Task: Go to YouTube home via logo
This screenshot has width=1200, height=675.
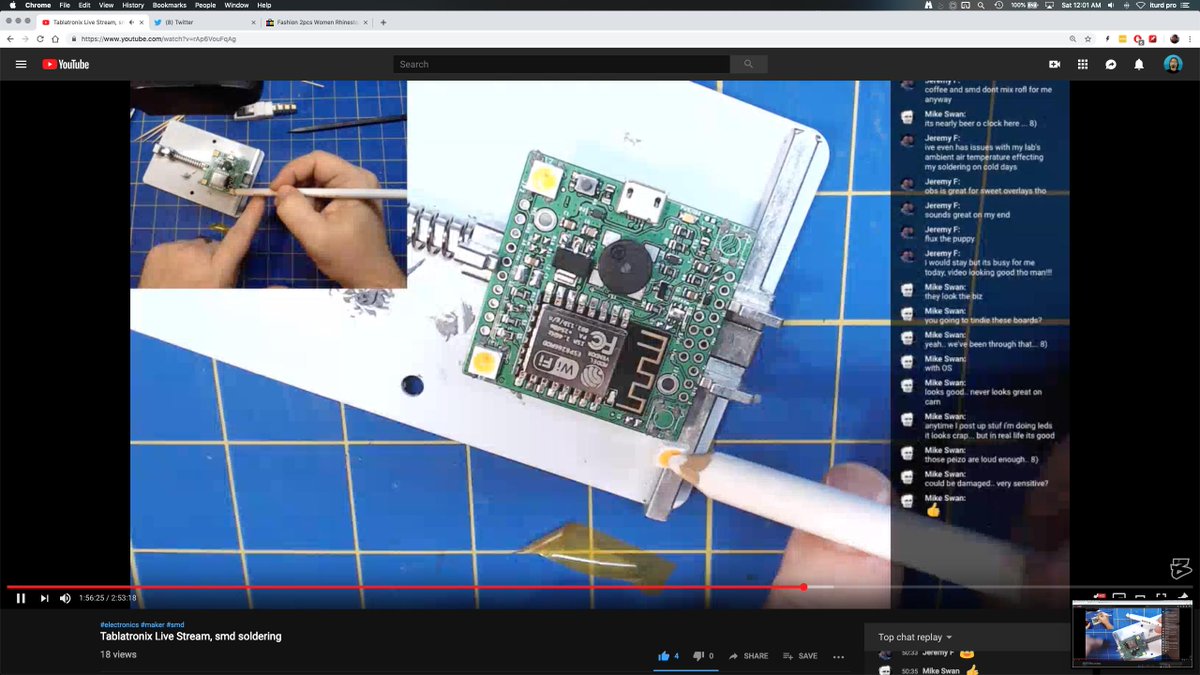Action: pyautogui.click(x=66, y=64)
